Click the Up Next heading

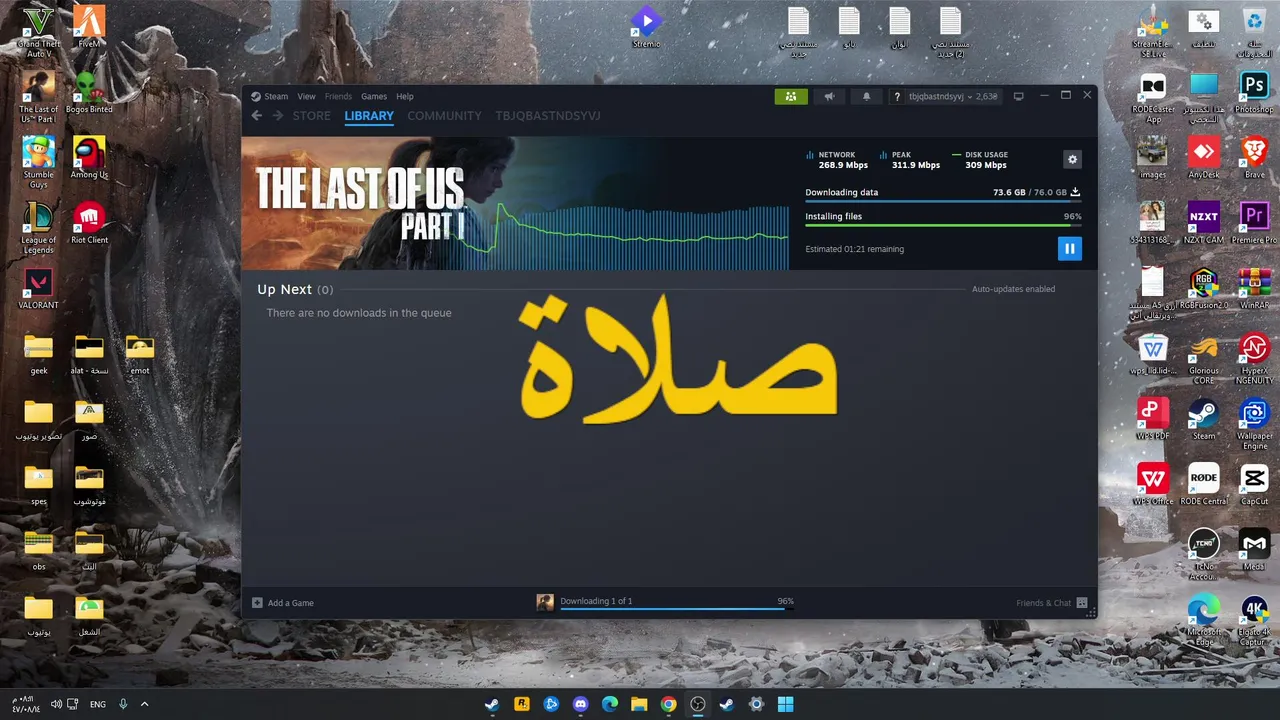point(284,289)
